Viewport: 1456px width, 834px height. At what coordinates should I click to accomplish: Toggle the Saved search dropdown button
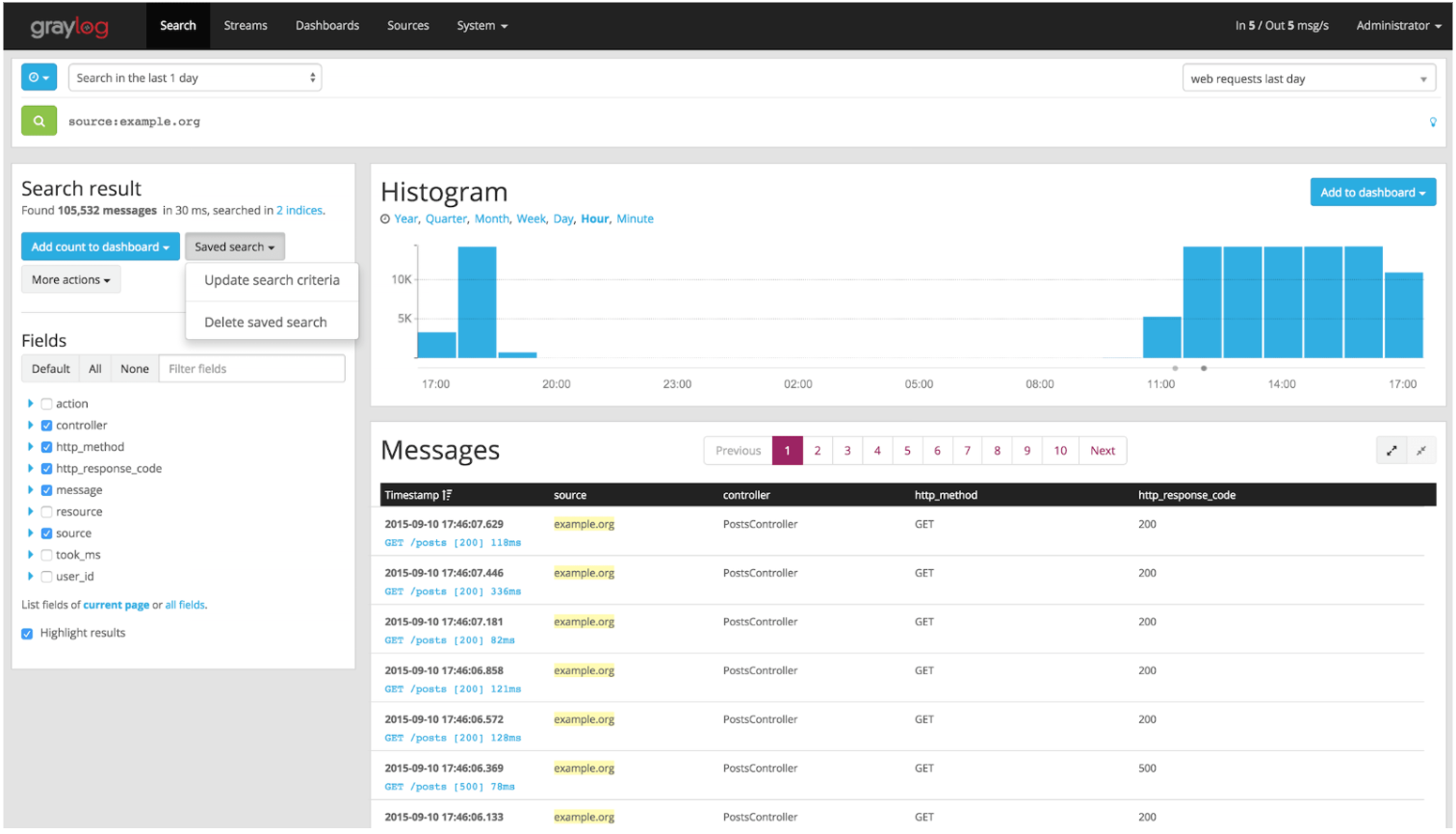234,247
